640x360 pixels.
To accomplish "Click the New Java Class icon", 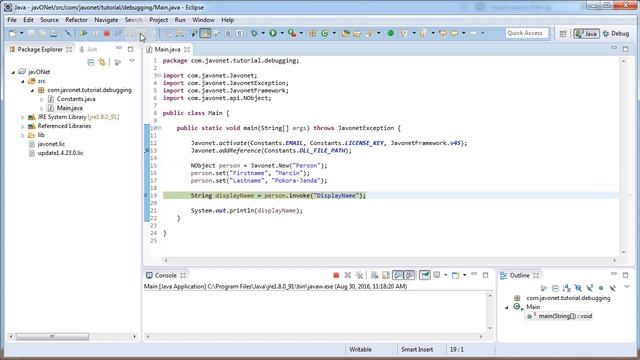I will [x=325, y=33].
